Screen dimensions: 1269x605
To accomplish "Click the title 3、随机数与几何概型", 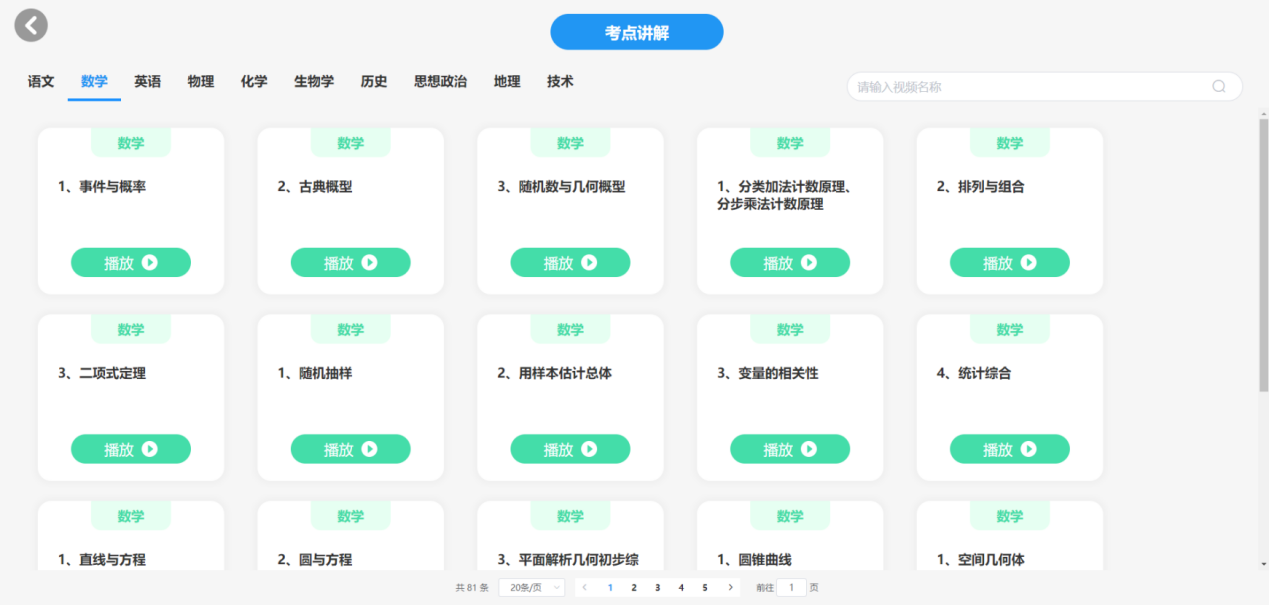I will pos(561,186).
